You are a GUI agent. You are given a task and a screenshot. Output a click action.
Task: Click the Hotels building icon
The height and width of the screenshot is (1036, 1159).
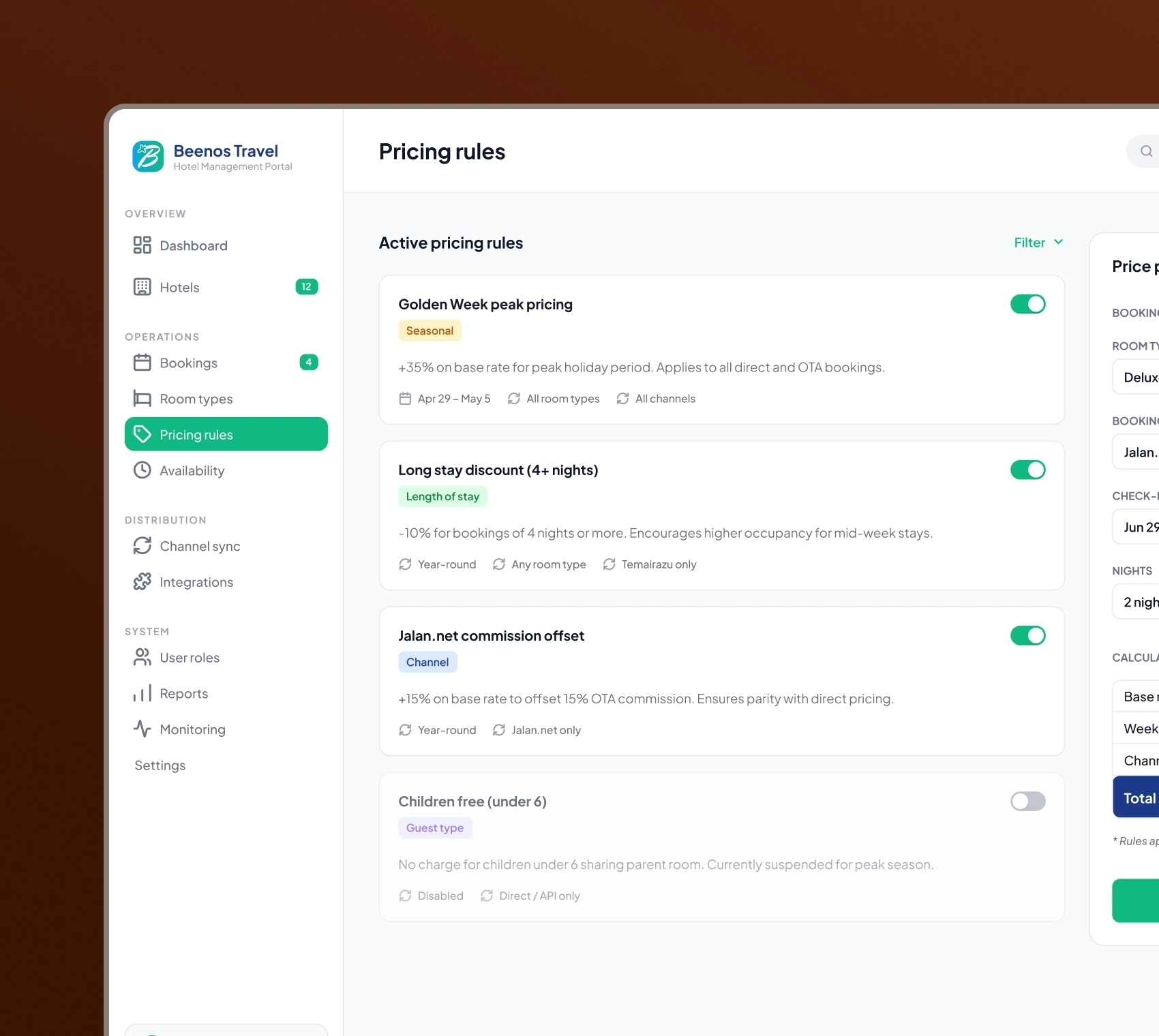(142, 287)
